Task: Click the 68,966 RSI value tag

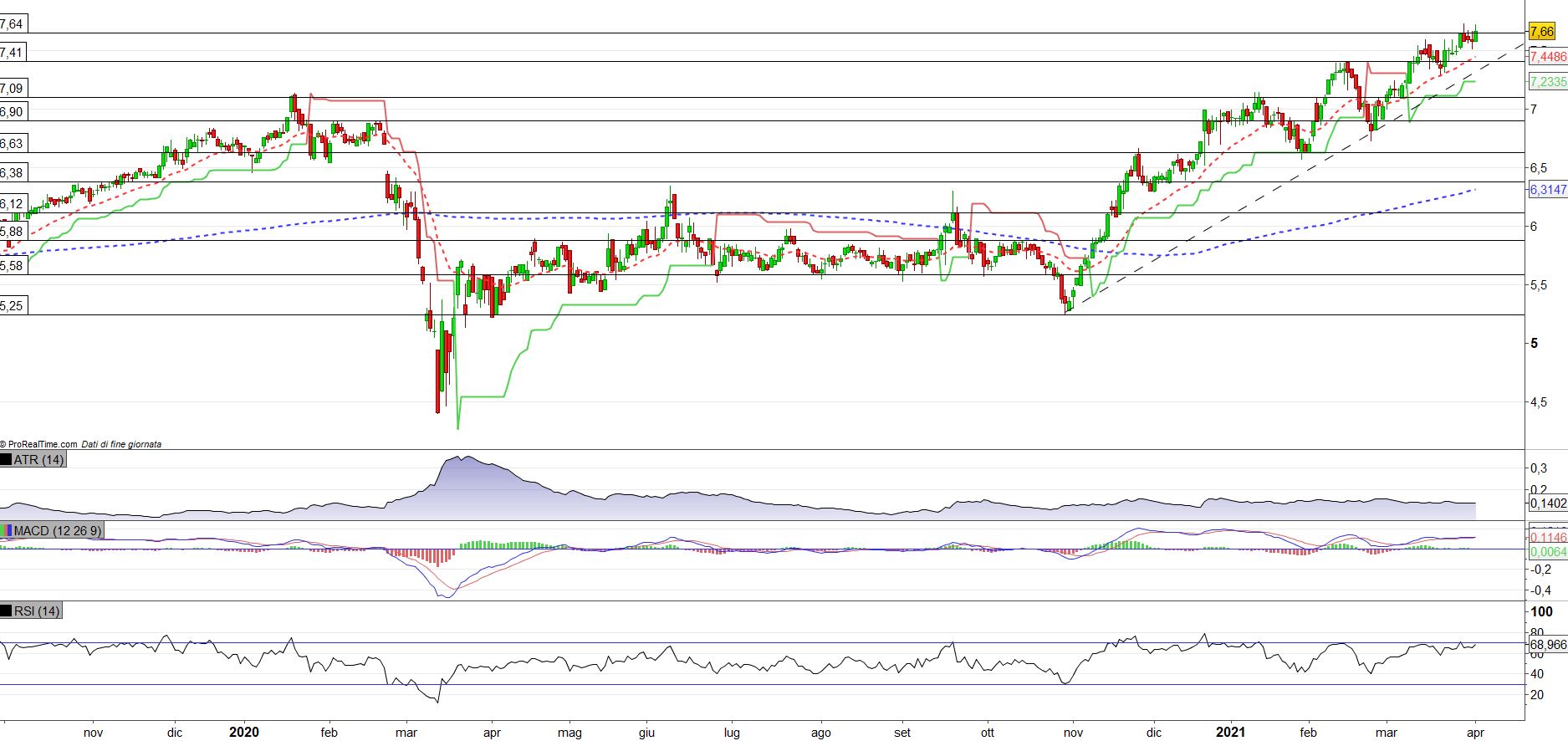Action: [1547, 645]
